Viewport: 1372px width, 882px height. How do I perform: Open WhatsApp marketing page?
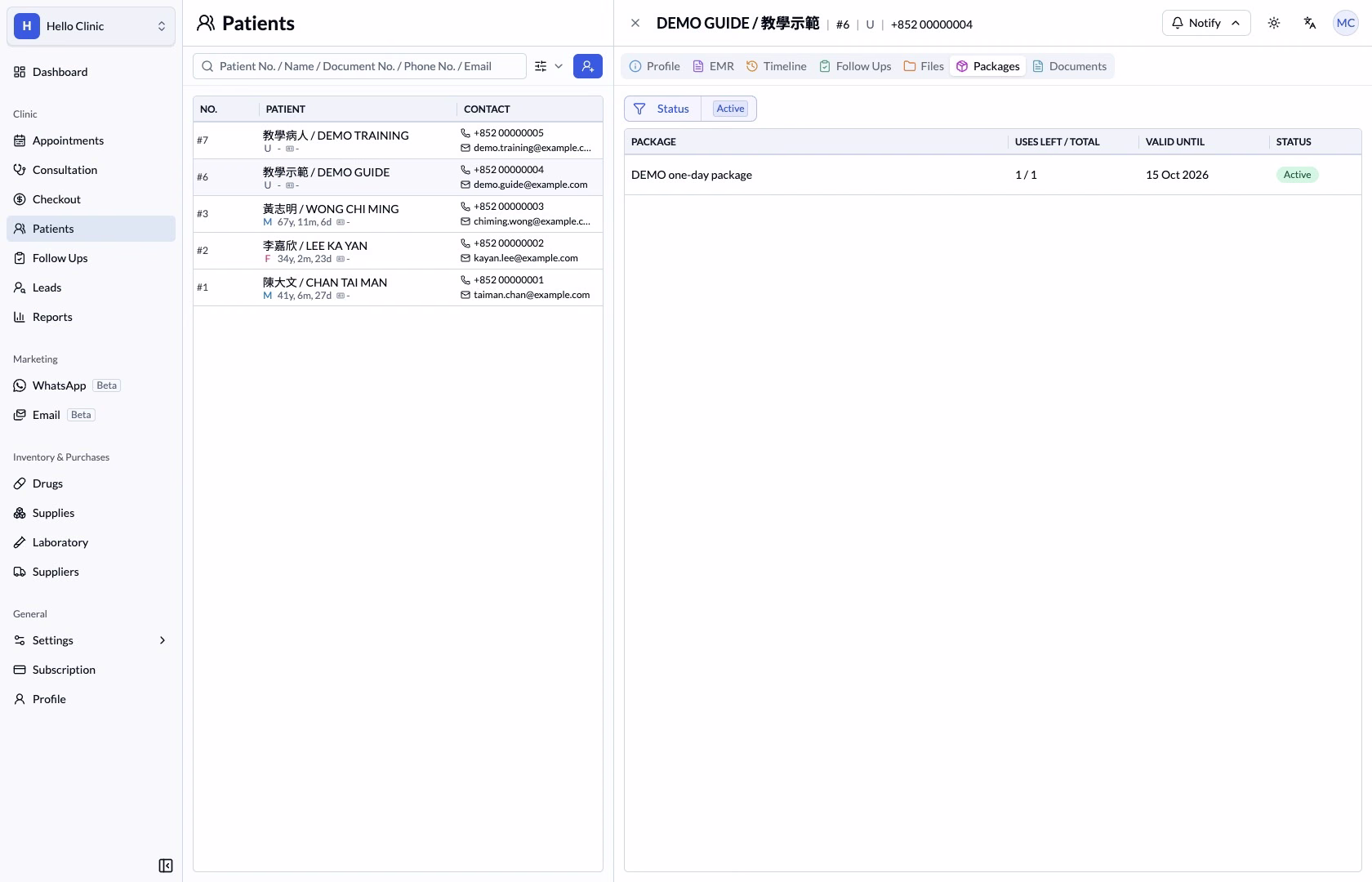(x=91, y=385)
